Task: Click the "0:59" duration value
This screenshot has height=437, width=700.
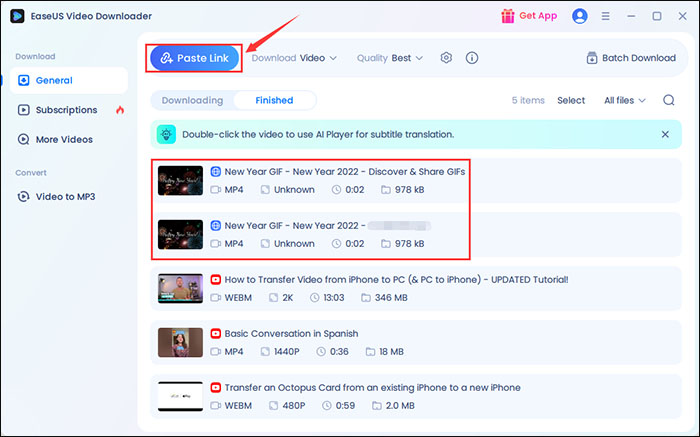Action: pos(345,406)
